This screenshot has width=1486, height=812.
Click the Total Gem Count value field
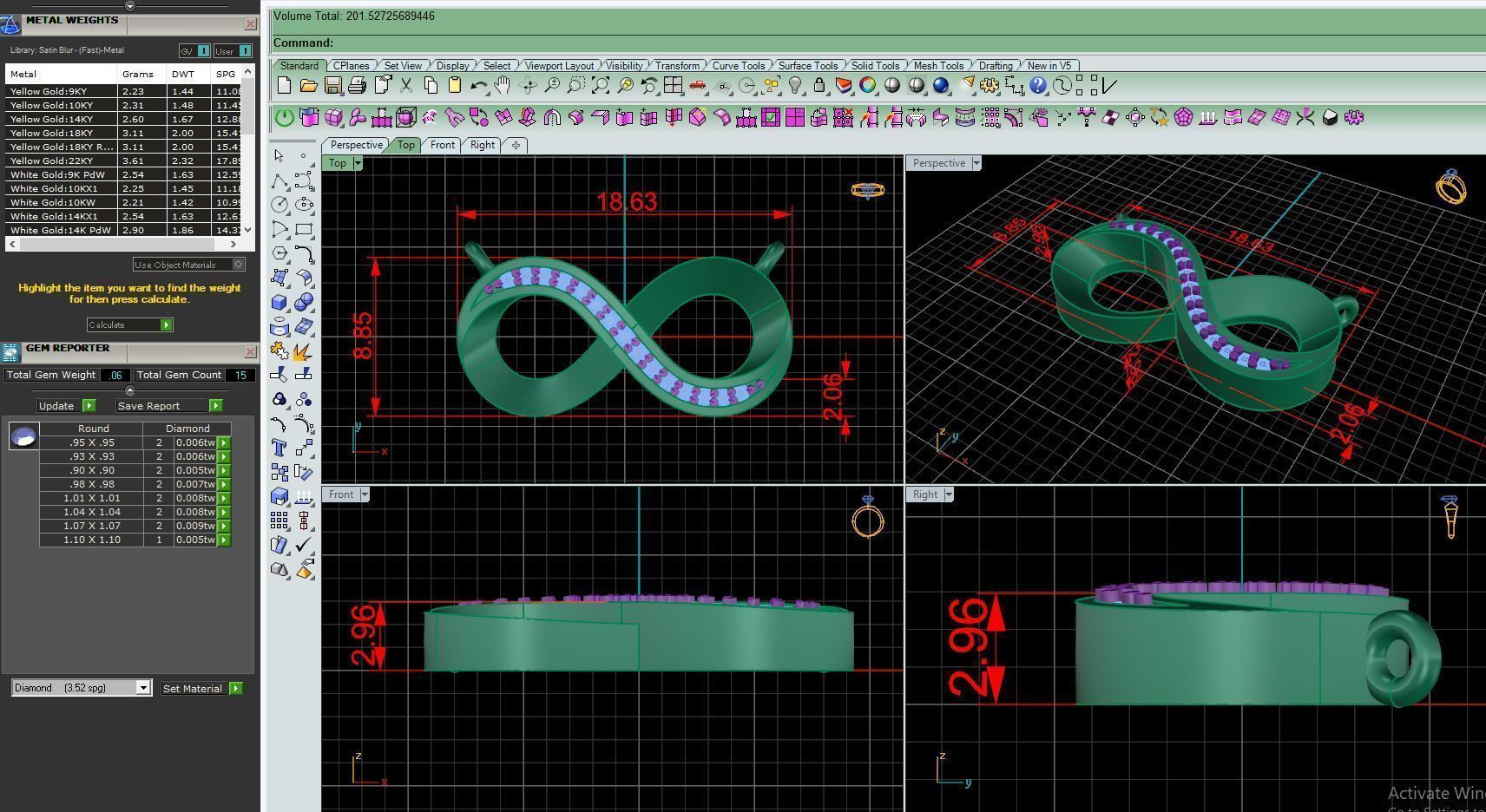pos(240,375)
